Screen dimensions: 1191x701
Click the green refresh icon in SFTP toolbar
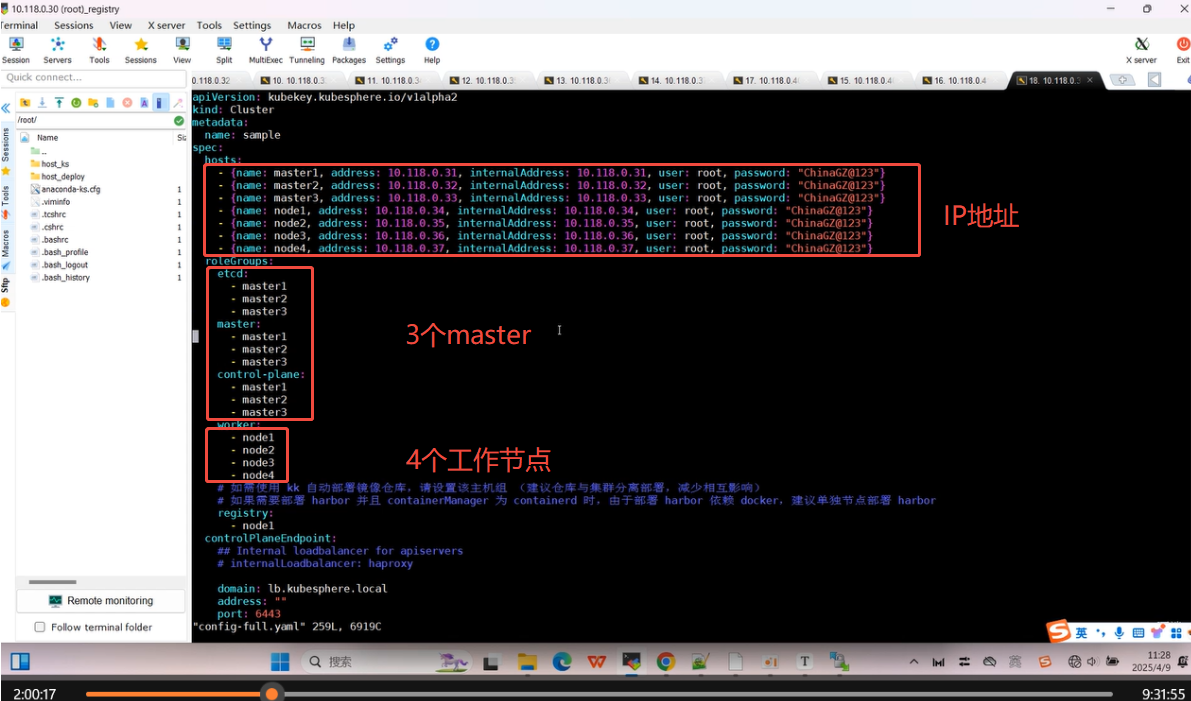coord(75,103)
